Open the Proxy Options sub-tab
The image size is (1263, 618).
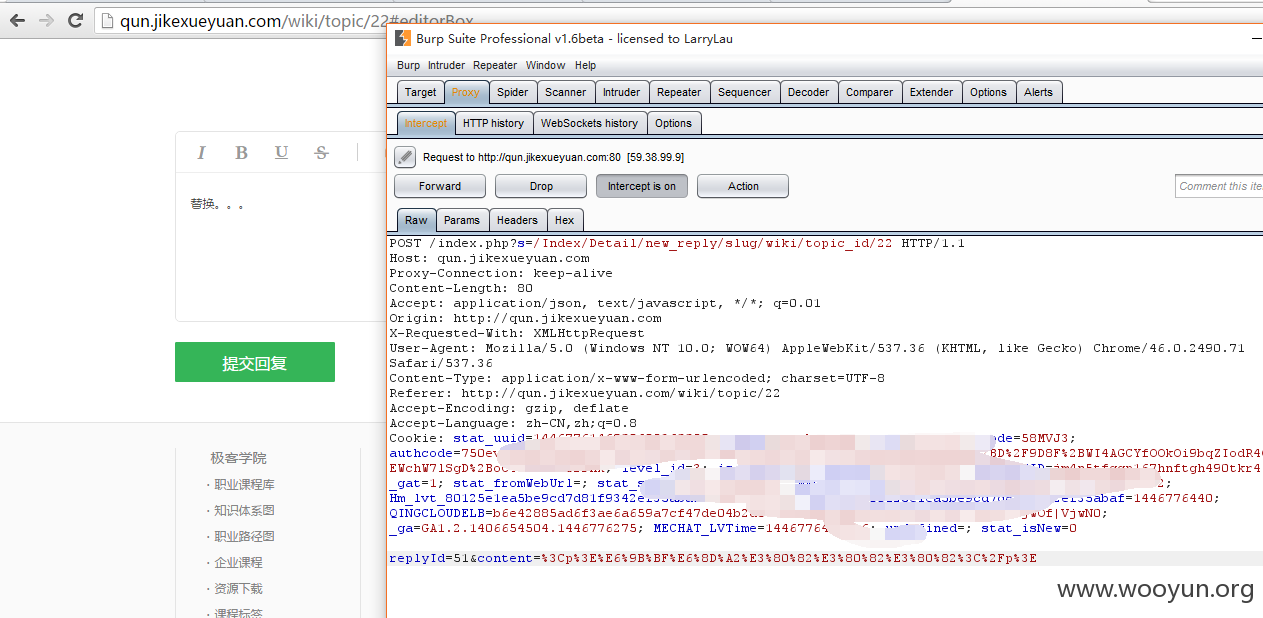click(x=673, y=123)
